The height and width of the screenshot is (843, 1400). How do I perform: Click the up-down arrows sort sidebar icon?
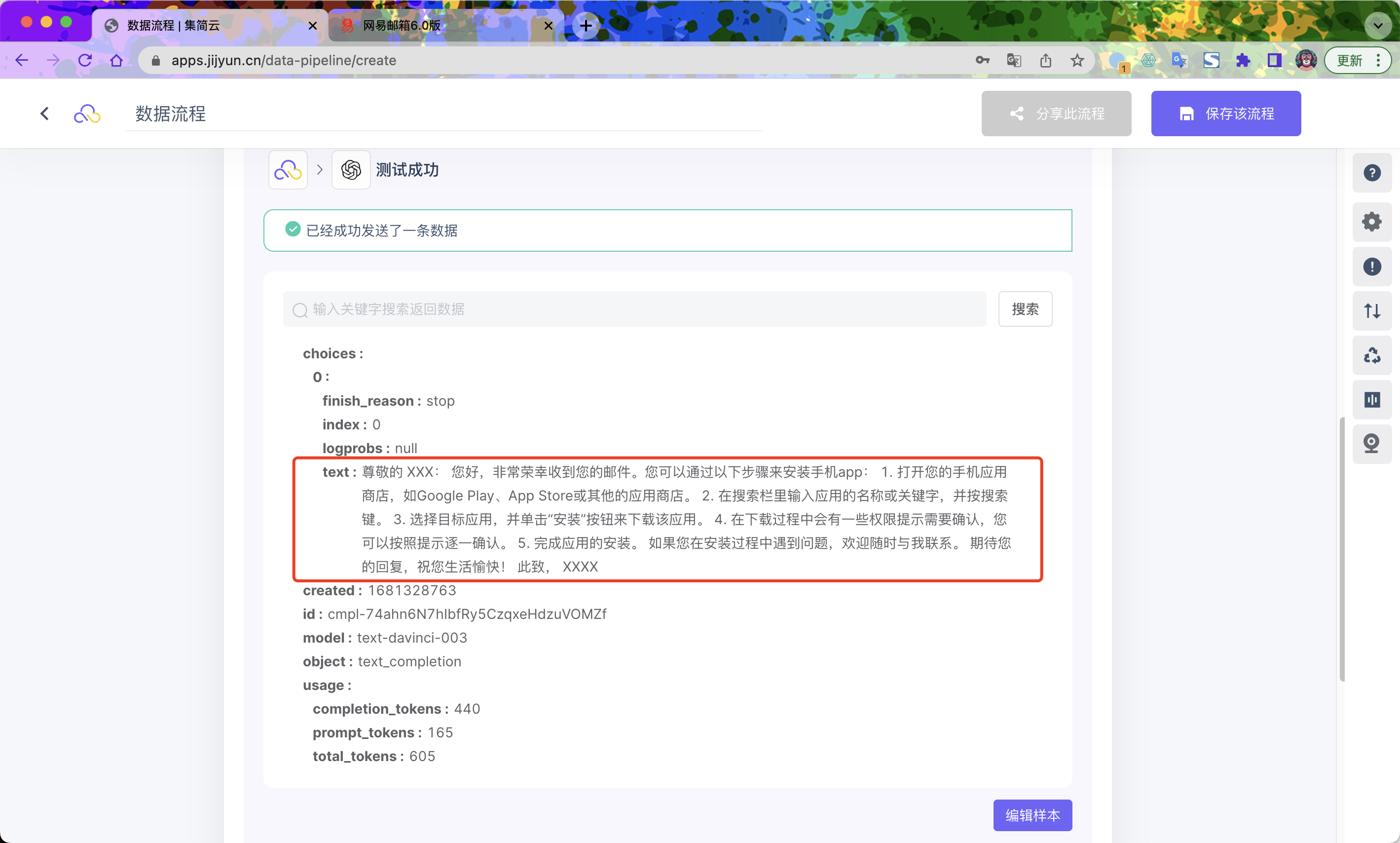1371,311
